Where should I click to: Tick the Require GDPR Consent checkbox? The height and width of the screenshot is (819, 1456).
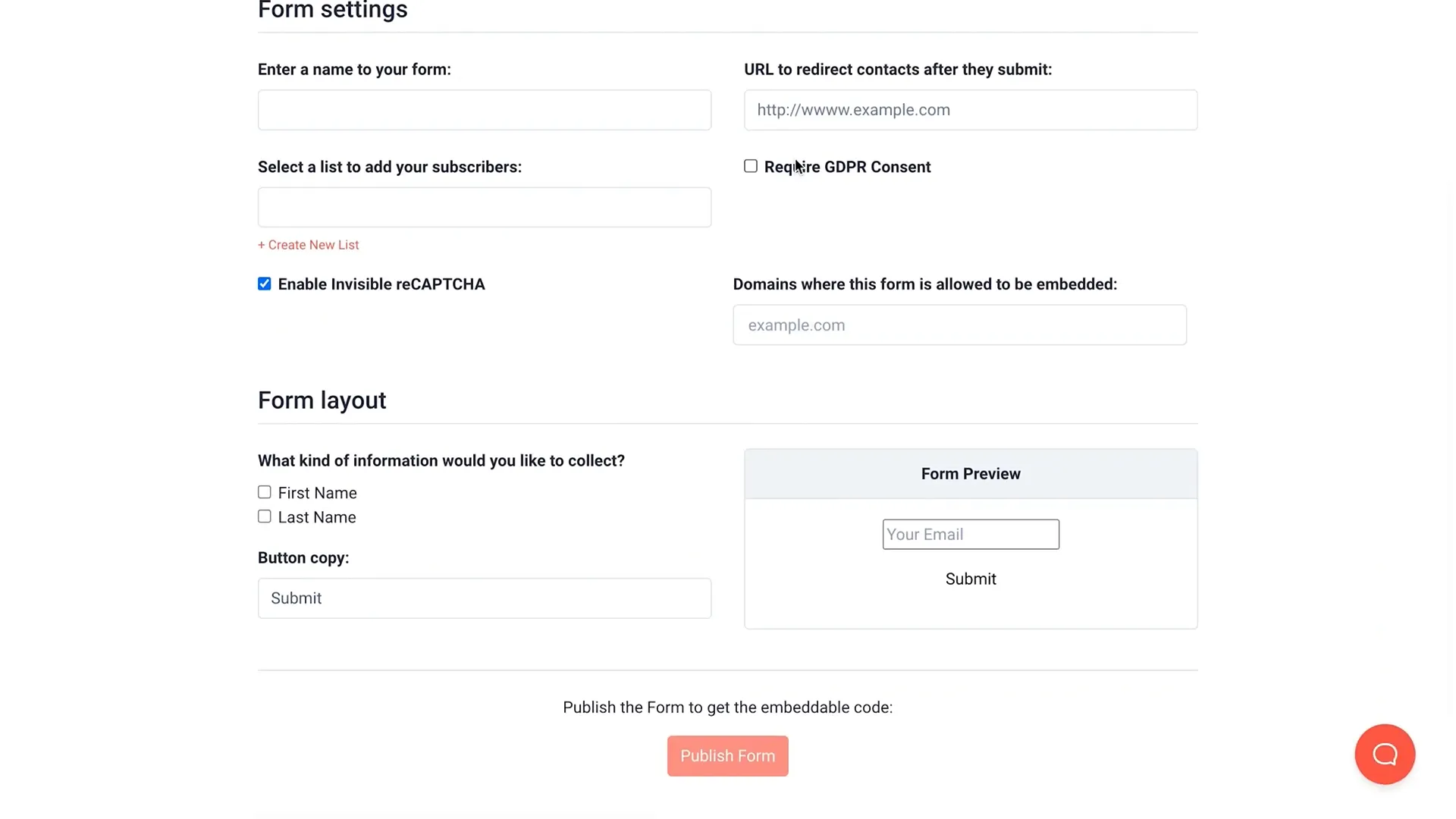pos(751,166)
